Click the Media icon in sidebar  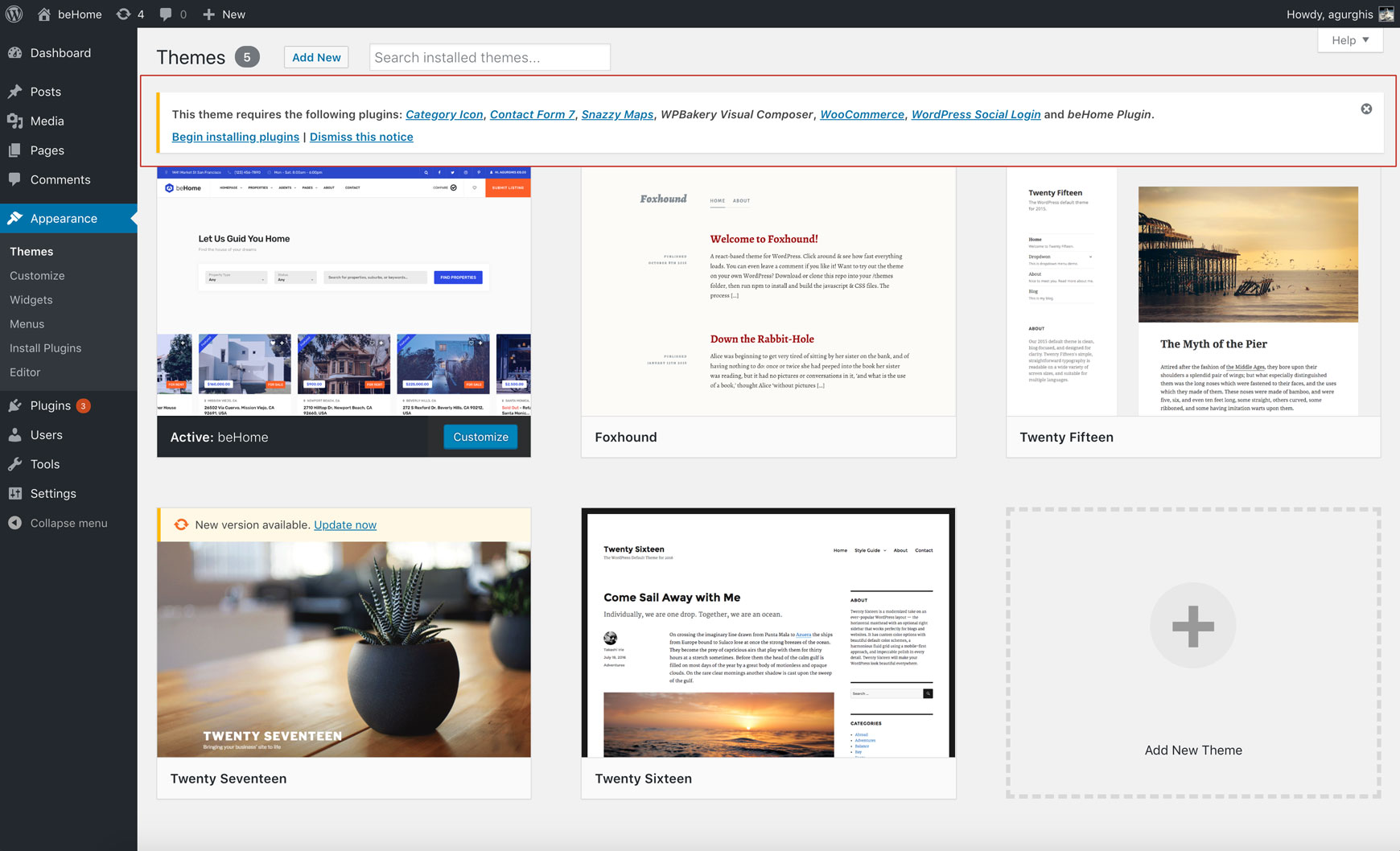[15, 121]
